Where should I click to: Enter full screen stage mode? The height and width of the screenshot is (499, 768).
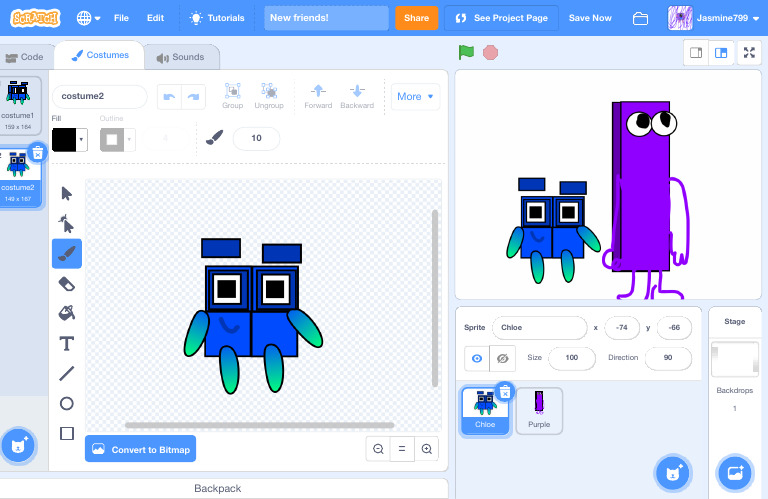[749, 52]
